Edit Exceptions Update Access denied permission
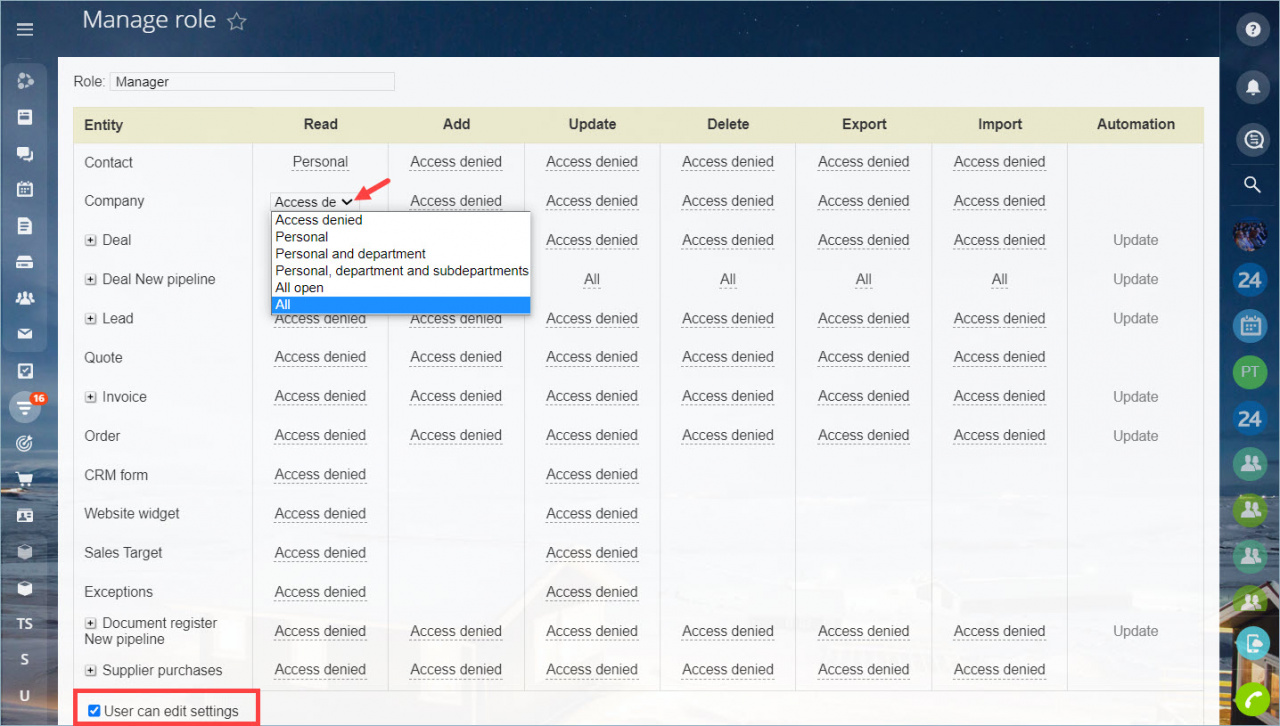1280x726 pixels. coord(592,592)
